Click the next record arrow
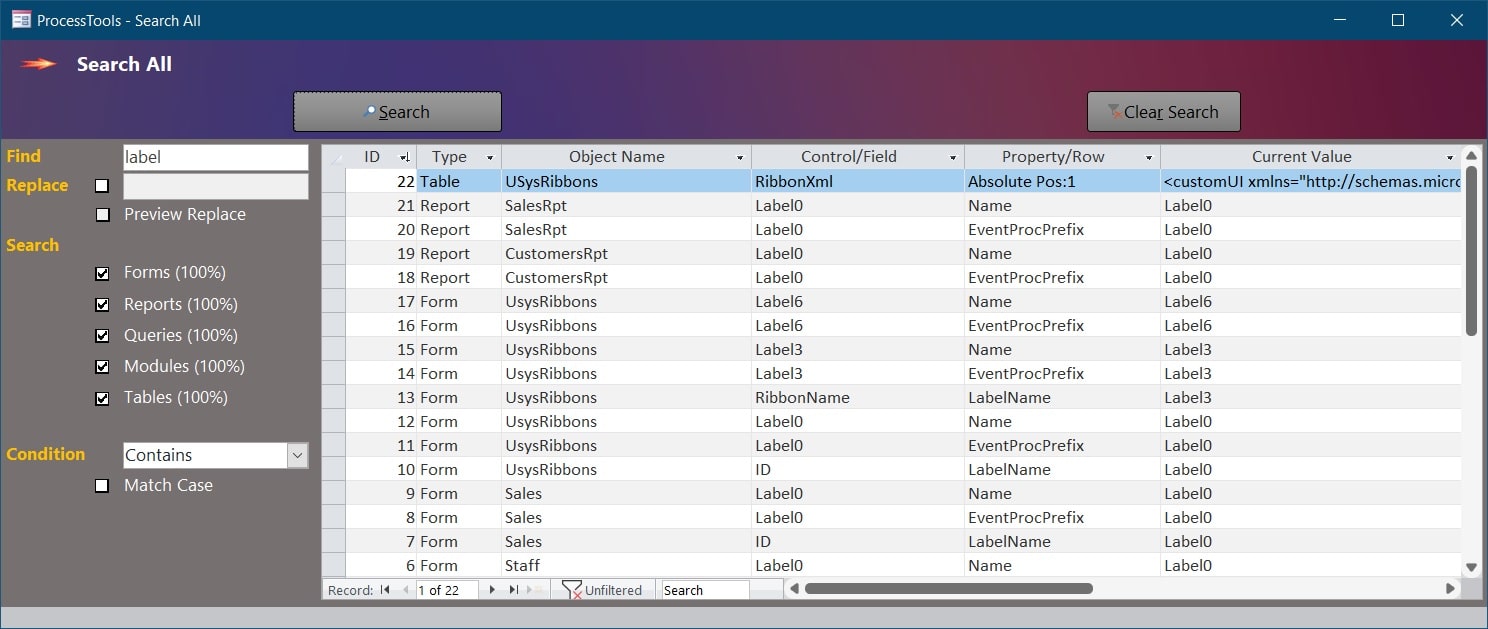 [x=492, y=589]
